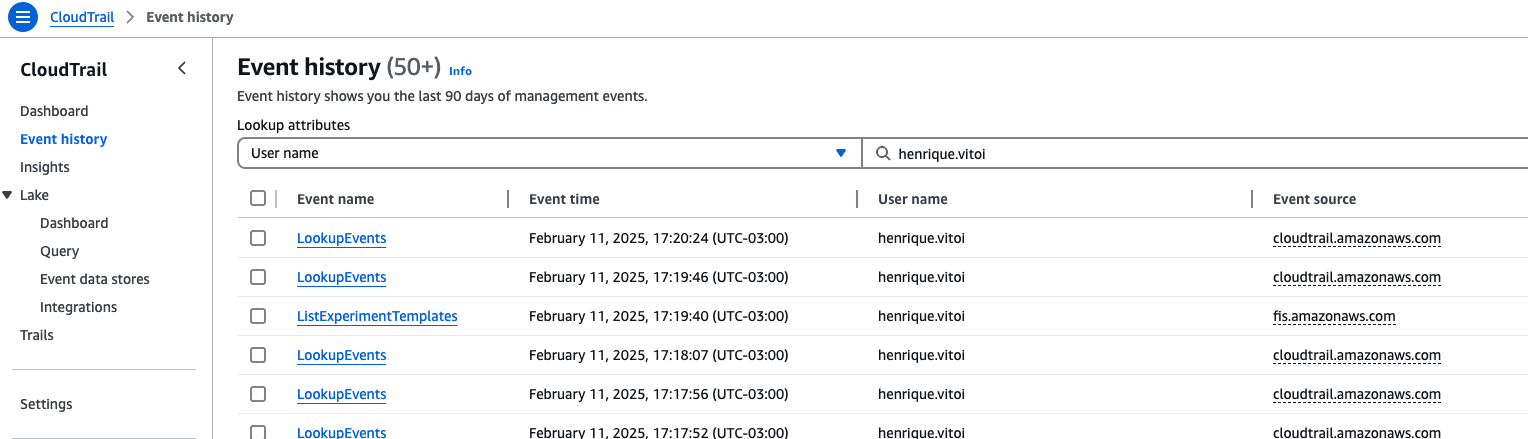Open Settings in the sidebar
The image size is (1528, 439).
[x=46, y=404]
